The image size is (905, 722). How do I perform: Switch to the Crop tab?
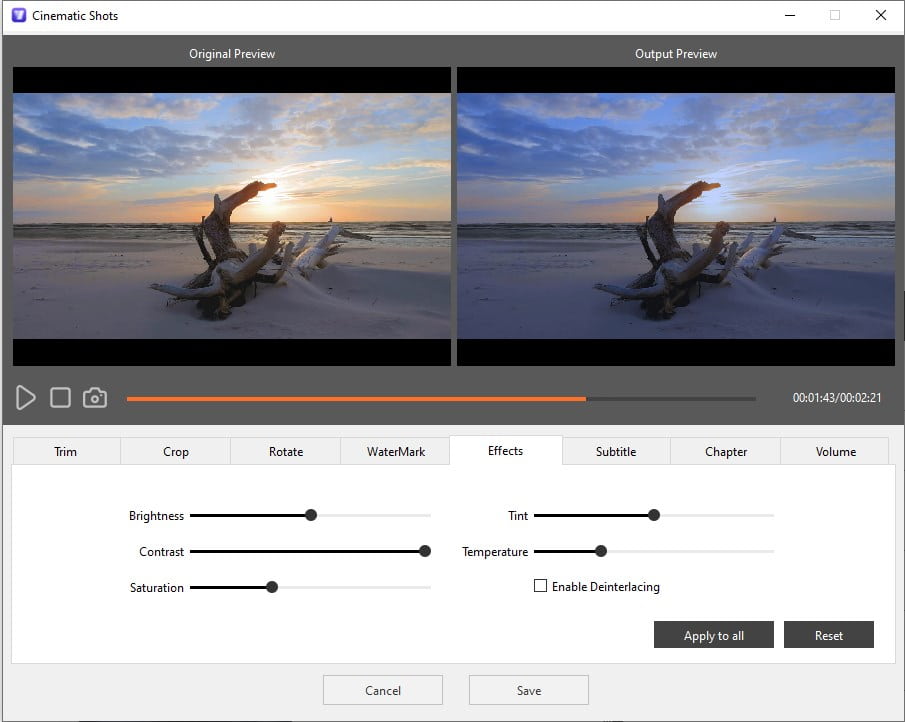pyautogui.click(x=175, y=451)
